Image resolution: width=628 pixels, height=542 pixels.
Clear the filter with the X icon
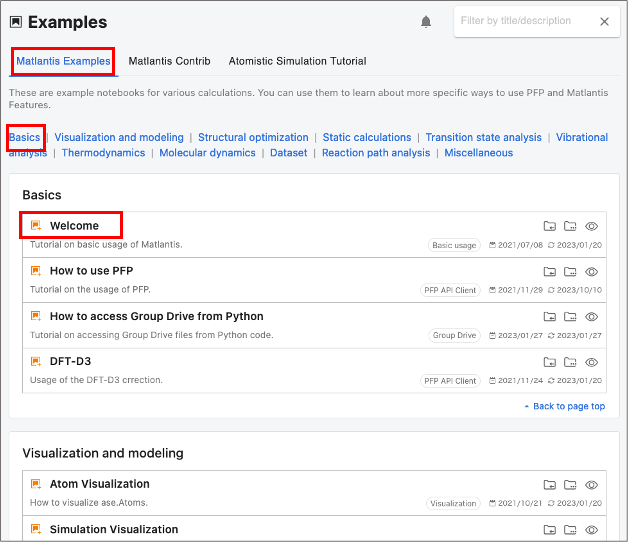point(604,21)
